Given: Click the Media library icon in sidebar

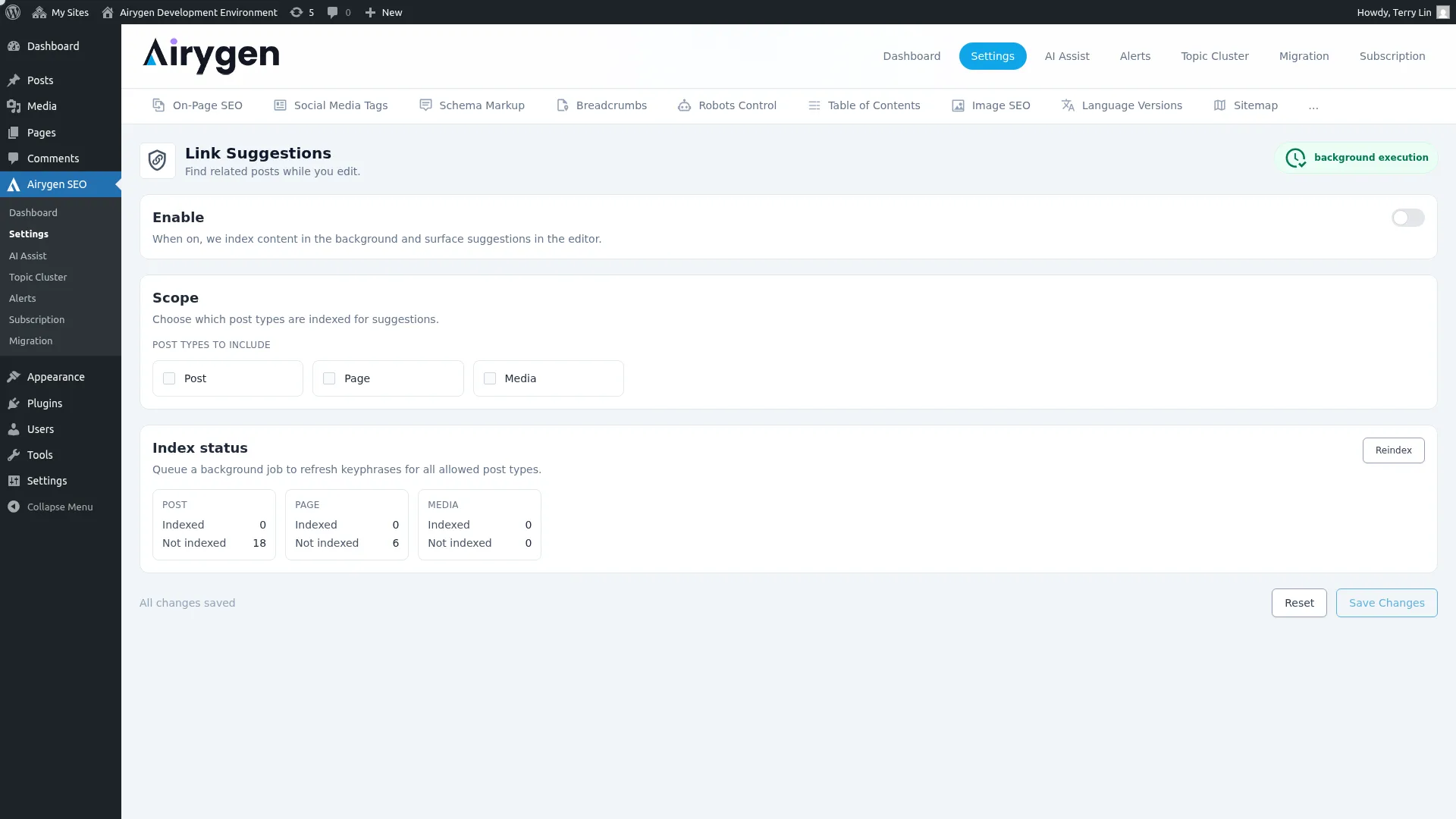Looking at the screenshot, I should click(x=14, y=106).
